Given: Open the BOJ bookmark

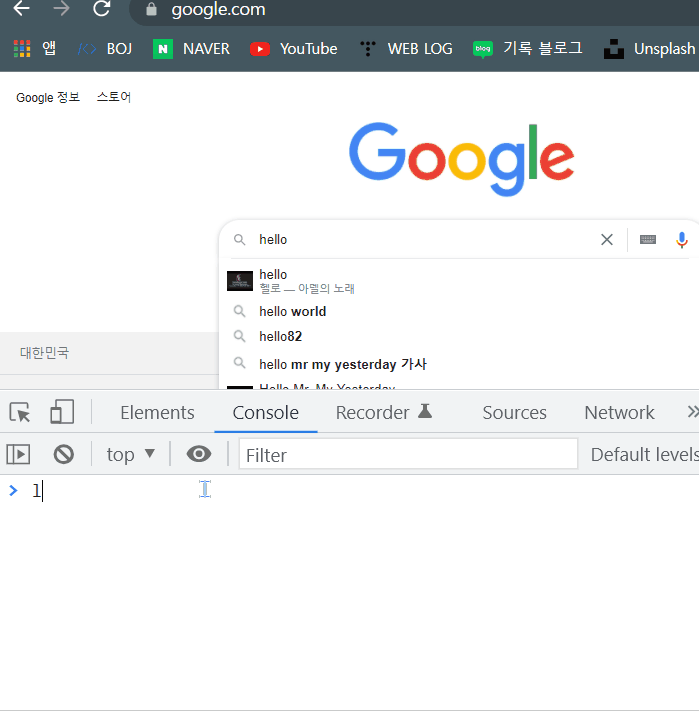Looking at the screenshot, I should point(105,49).
